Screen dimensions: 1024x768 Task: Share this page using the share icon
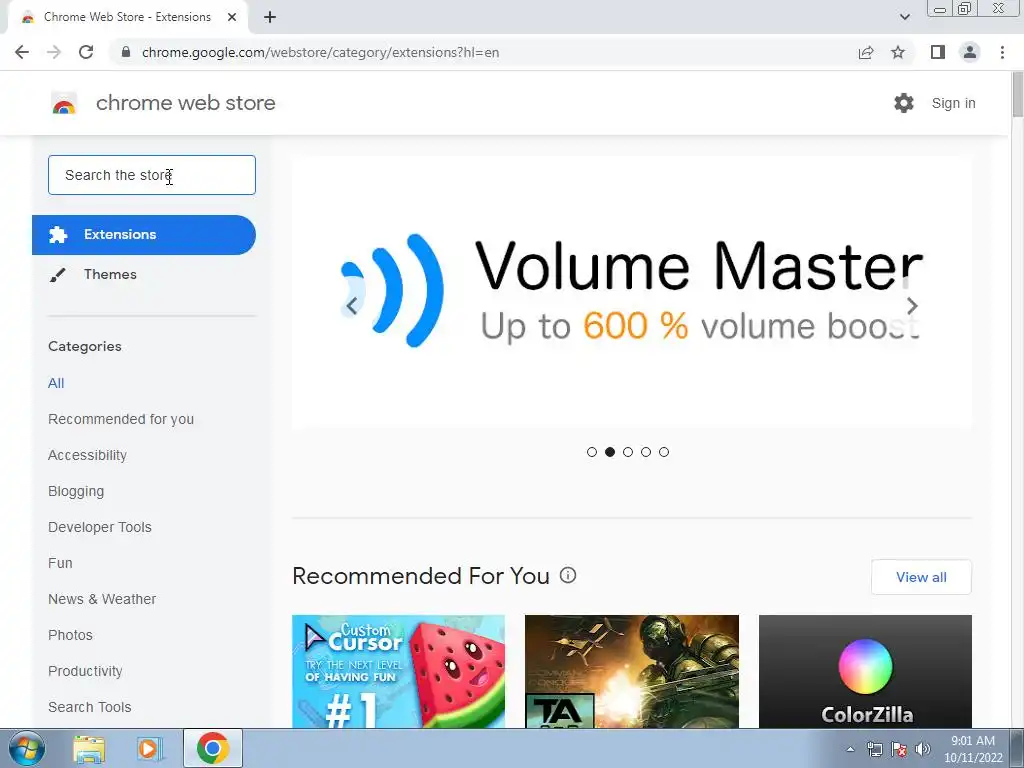point(866,52)
